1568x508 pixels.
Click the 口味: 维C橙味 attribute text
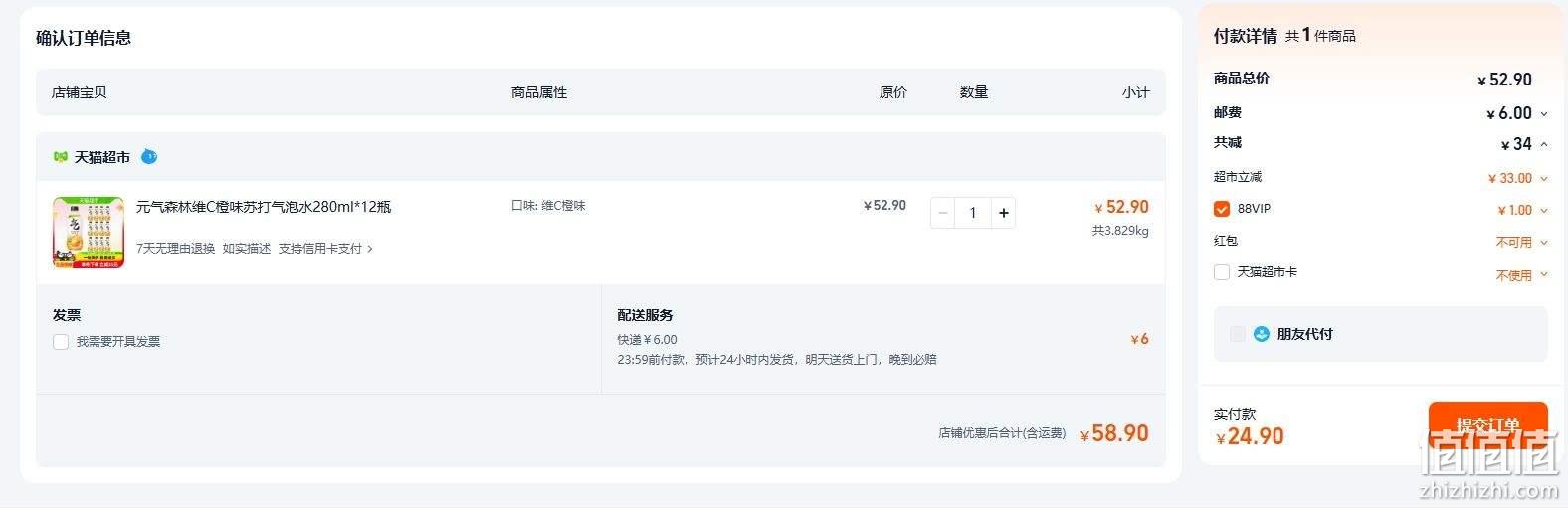(548, 206)
